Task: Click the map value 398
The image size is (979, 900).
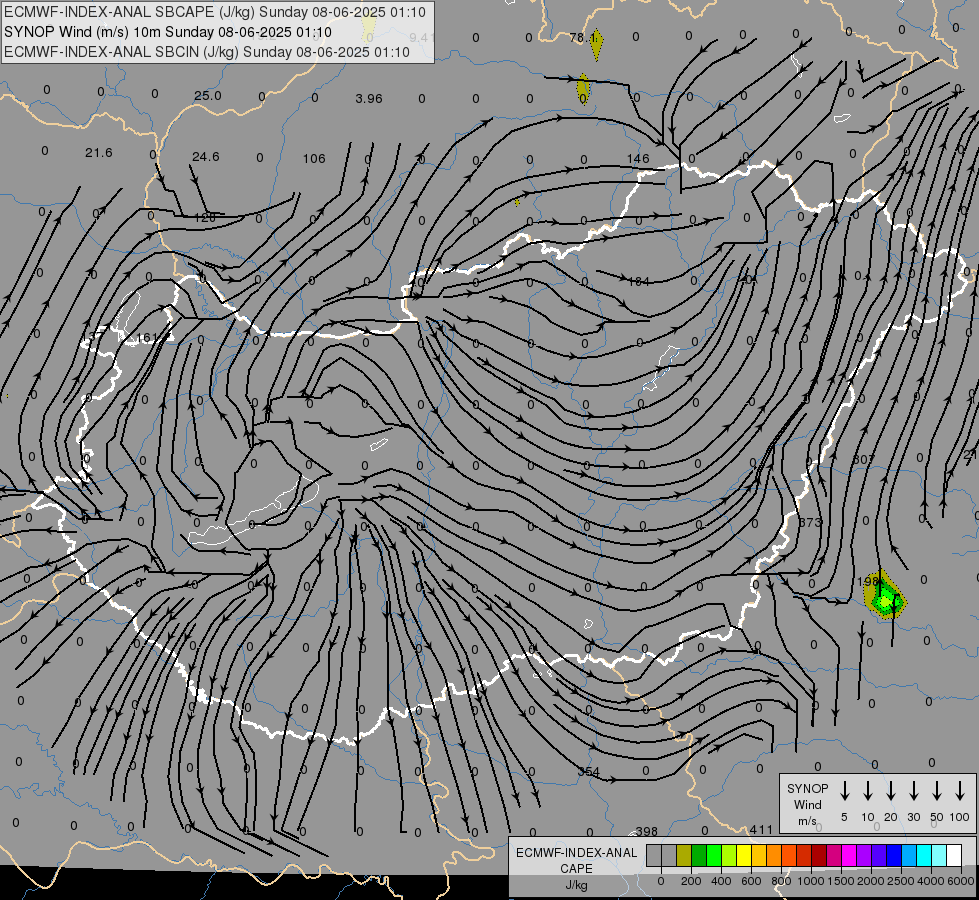Action: point(646,831)
